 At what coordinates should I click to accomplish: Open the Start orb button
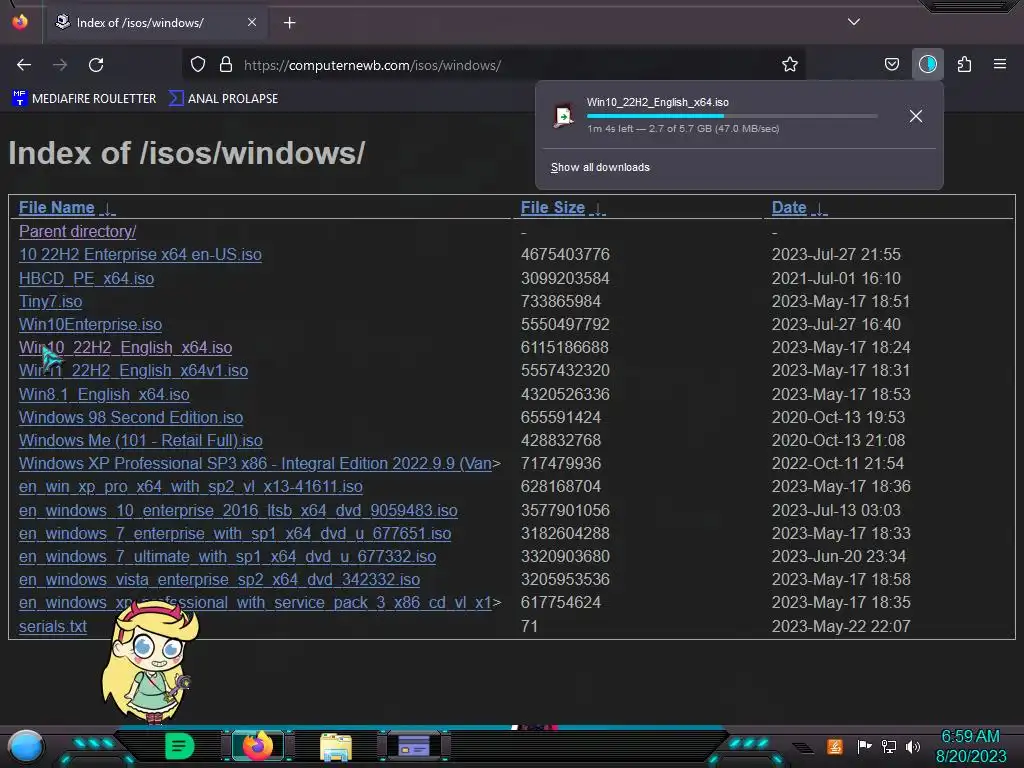25,746
